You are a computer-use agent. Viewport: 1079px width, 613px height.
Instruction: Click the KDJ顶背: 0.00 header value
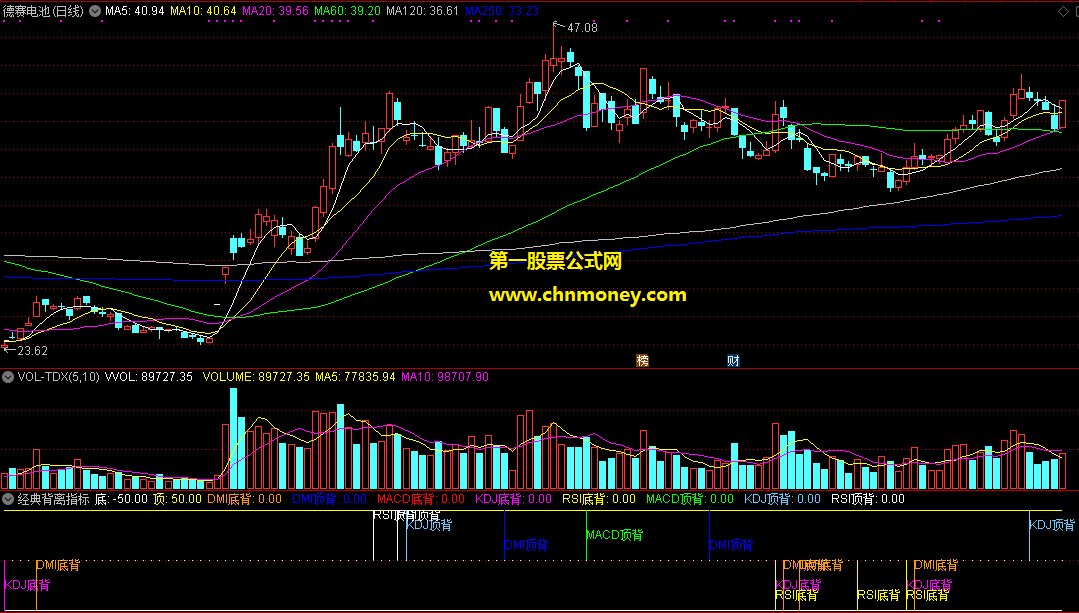782,499
